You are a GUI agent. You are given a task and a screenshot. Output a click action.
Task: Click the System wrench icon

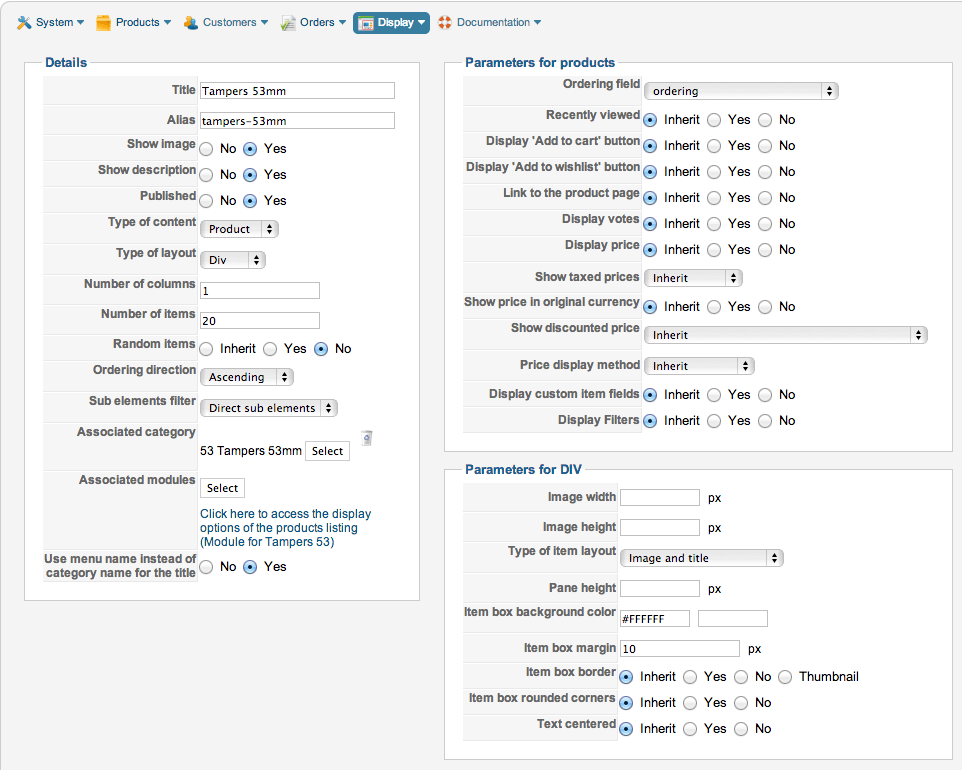coord(25,22)
